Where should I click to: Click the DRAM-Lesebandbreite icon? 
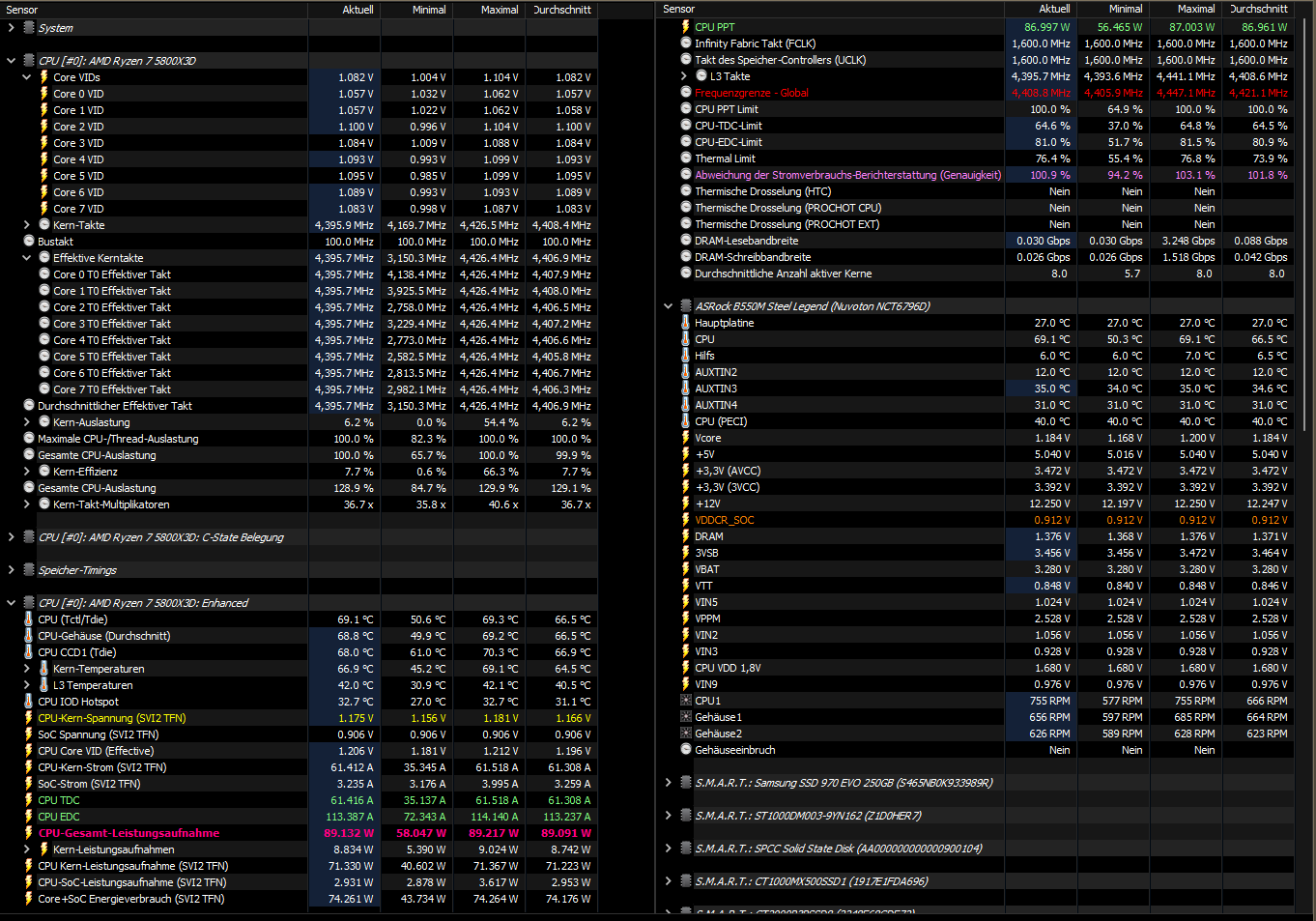pos(686,241)
